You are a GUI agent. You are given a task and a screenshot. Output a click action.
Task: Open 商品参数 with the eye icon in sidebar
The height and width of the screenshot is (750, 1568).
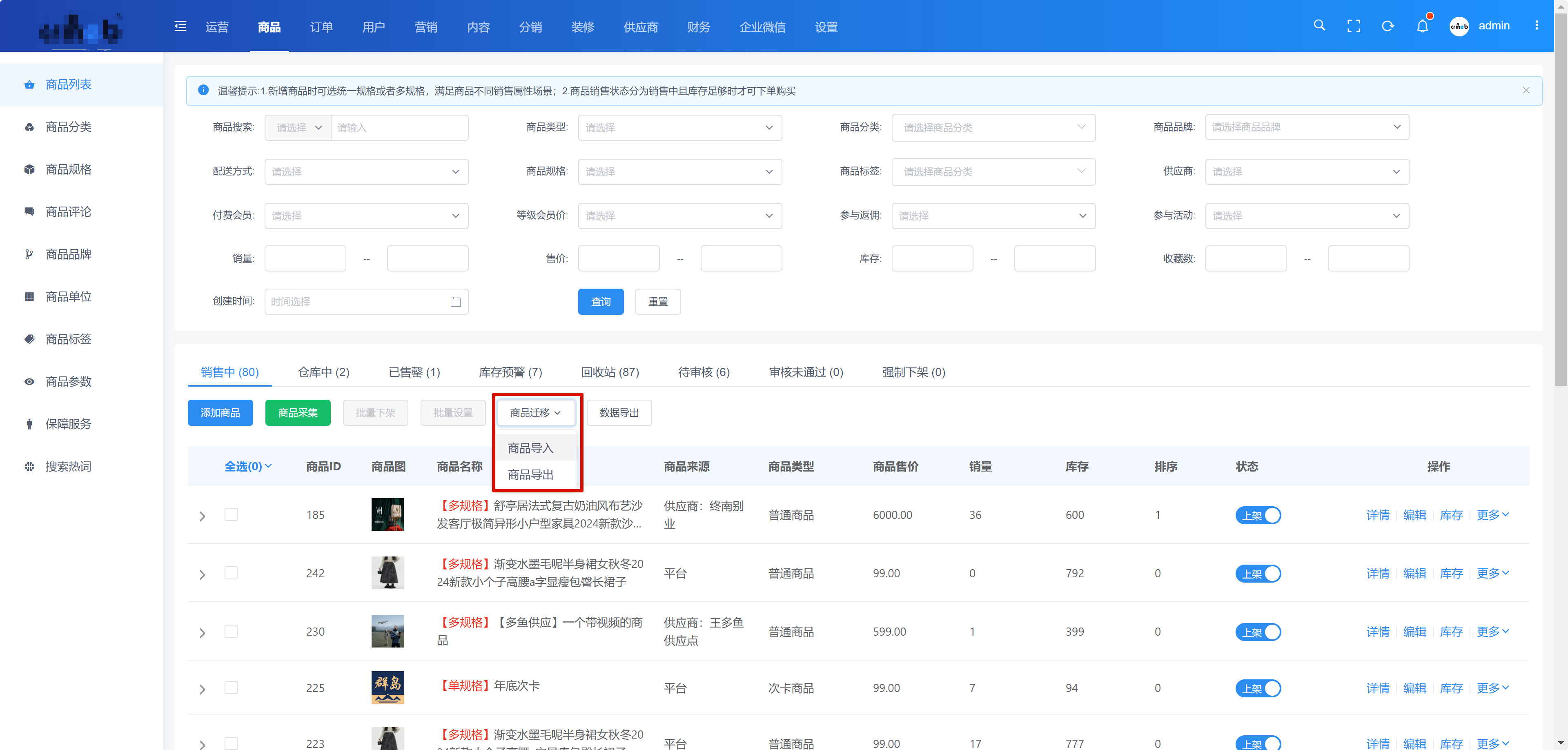[x=29, y=382]
